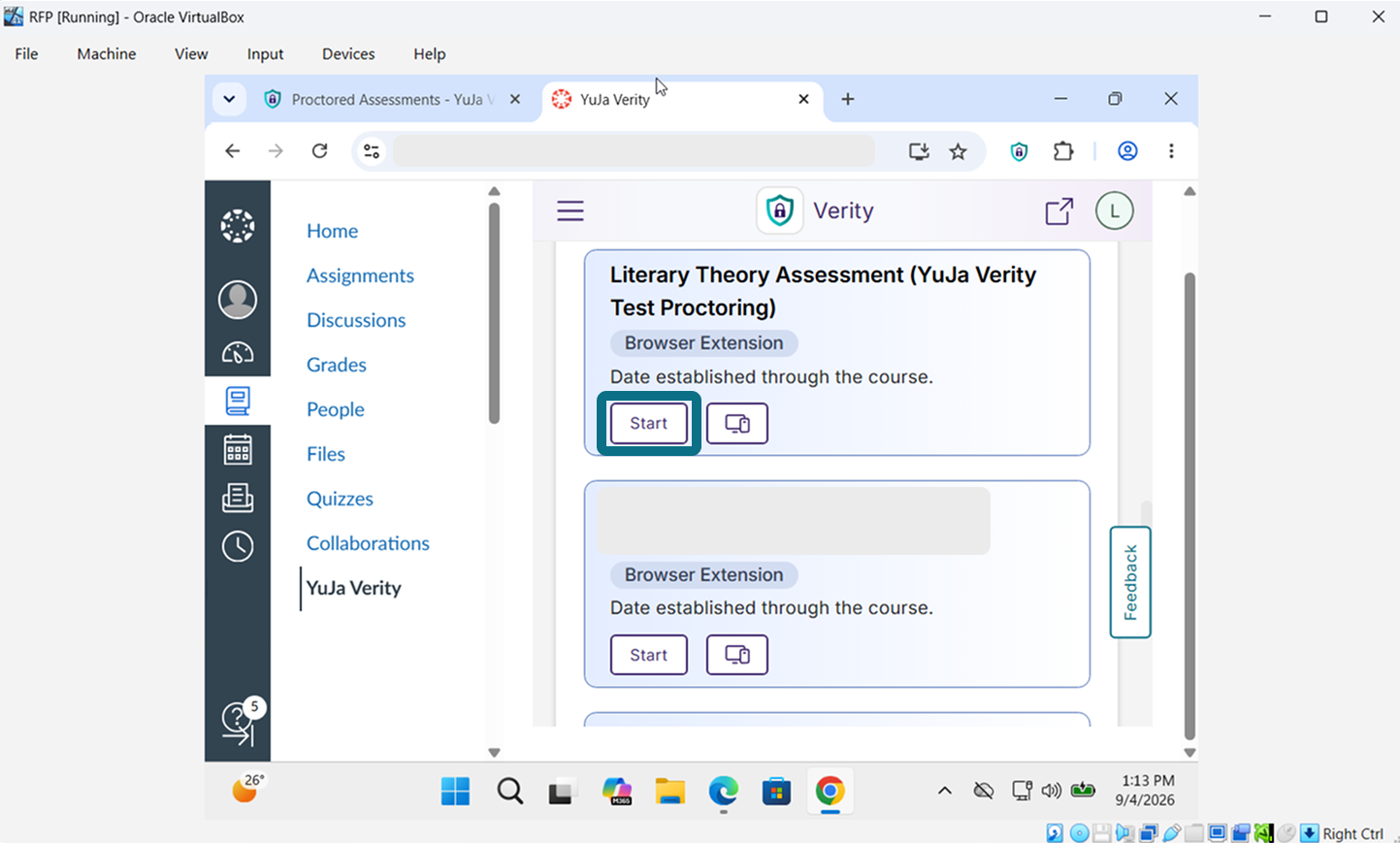Open the VirtualBox Input menu

tap(265, 54)
